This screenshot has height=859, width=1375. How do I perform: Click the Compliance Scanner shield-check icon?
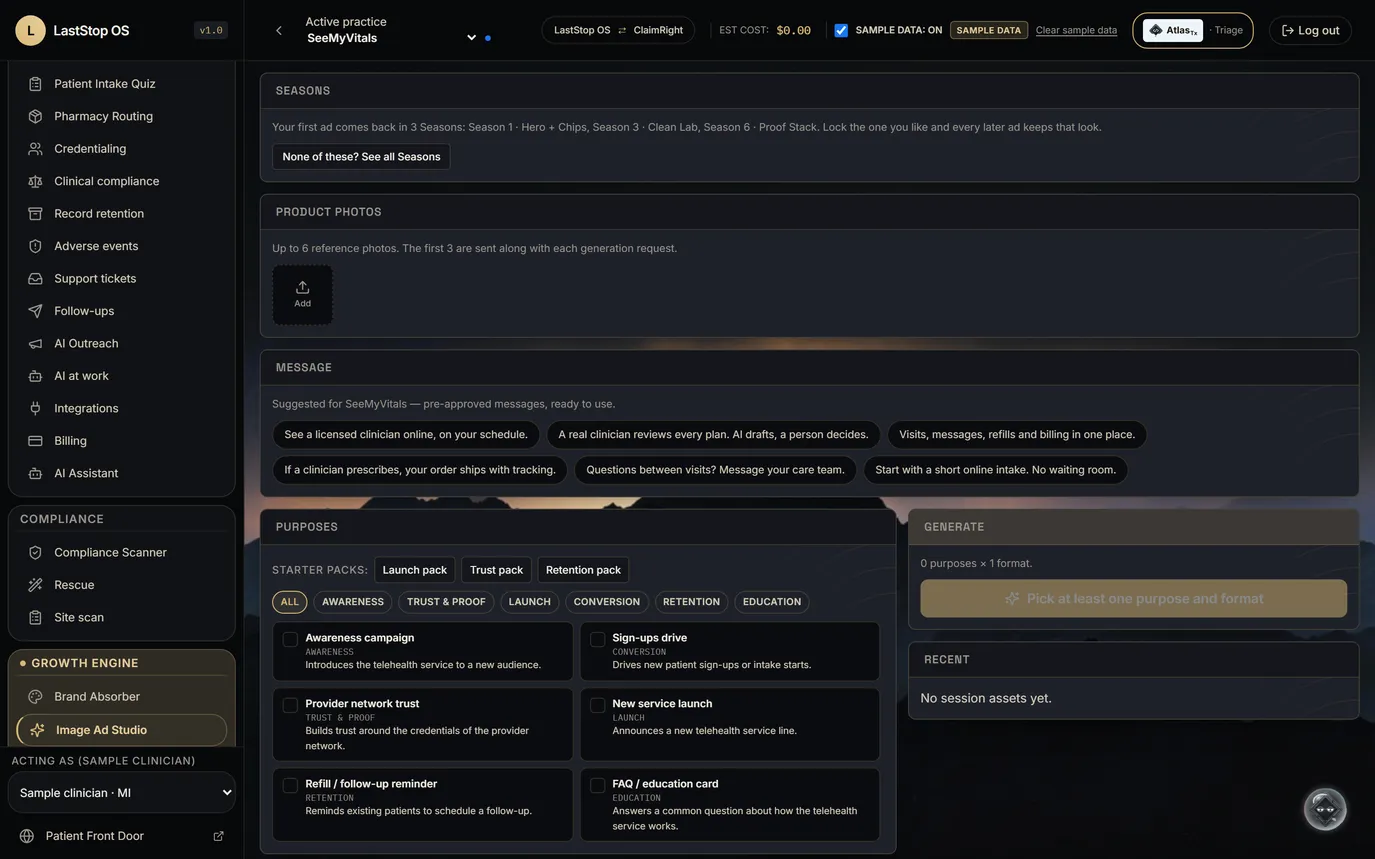click(x=35, y=553)
